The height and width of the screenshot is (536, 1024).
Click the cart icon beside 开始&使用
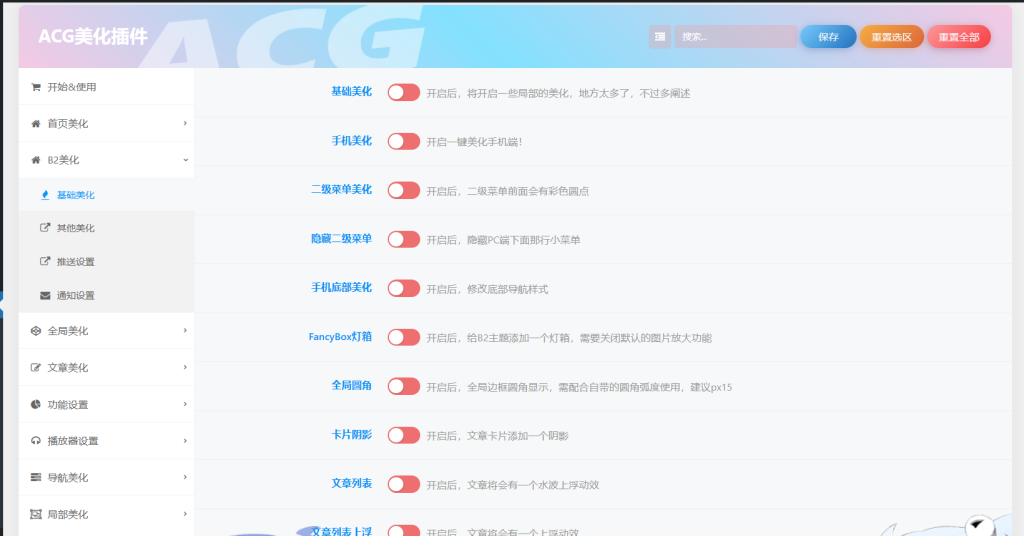[x=36, y=87]
